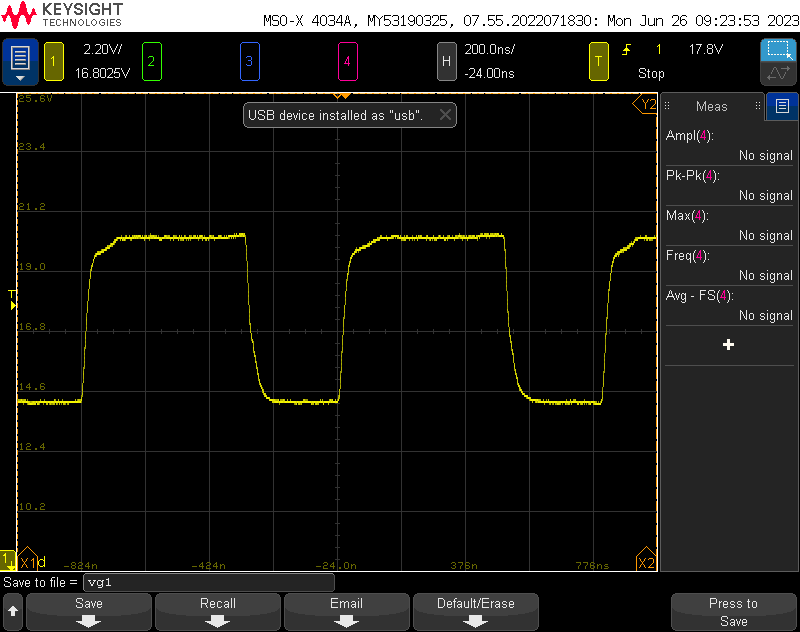
Task: Open the sidebar list icon beside Meas
Action: tap(782, 106)
